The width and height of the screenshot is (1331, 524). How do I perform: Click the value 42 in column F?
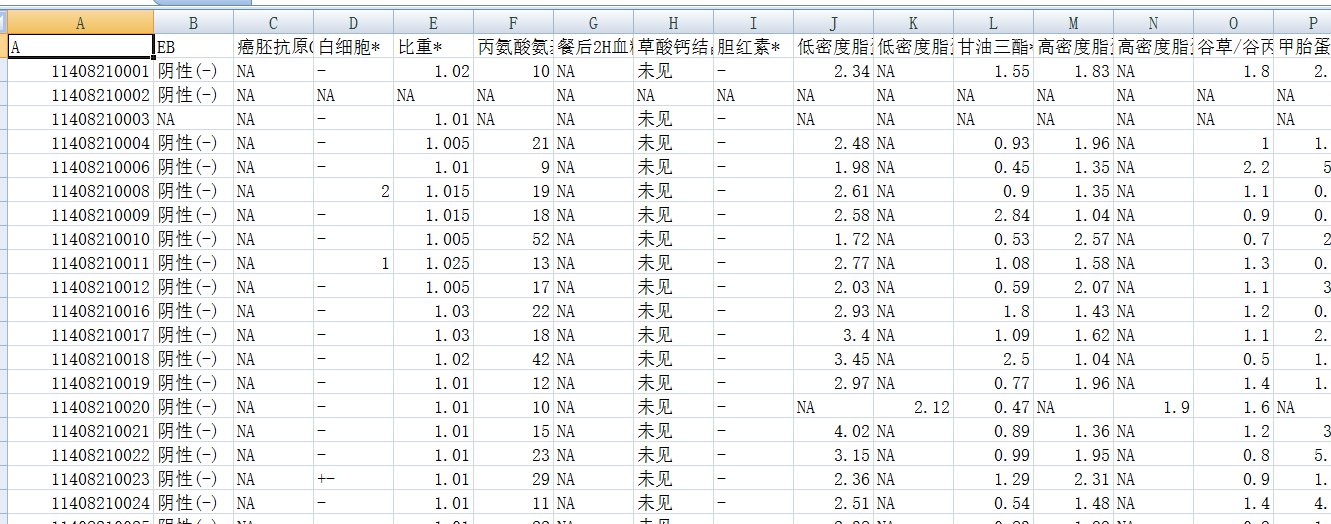513,359
